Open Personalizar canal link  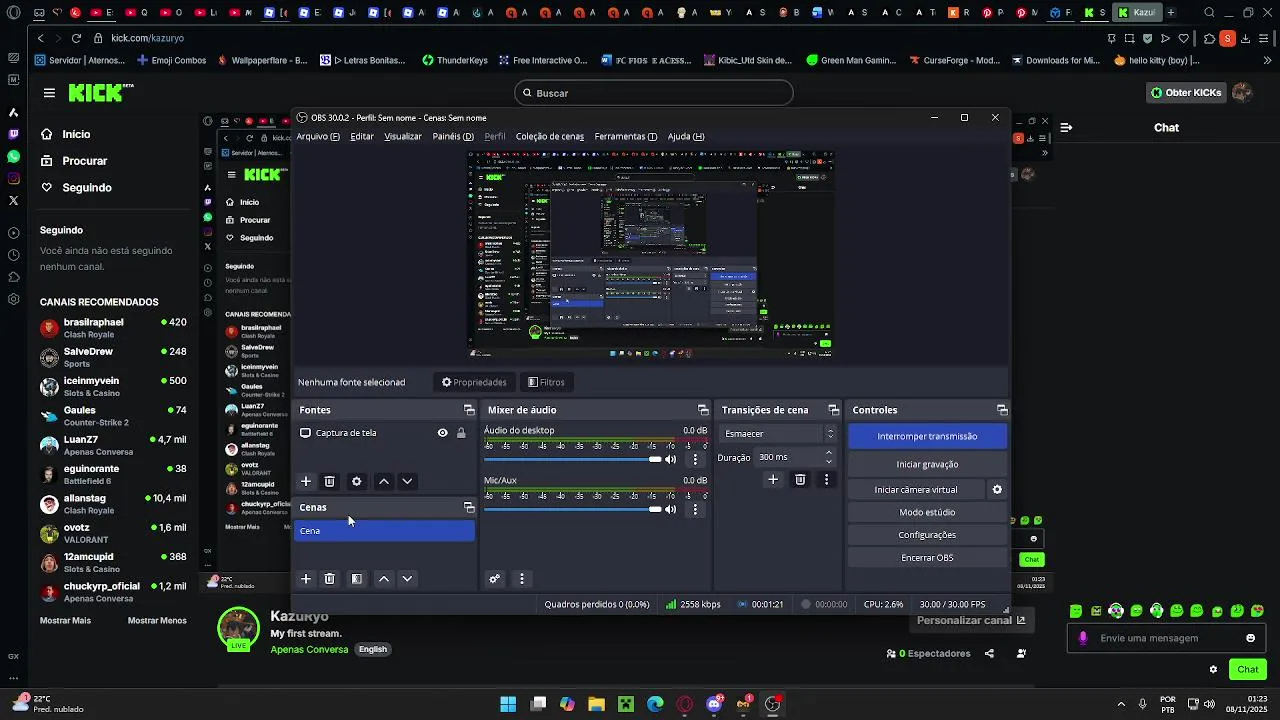click(971, 620)
